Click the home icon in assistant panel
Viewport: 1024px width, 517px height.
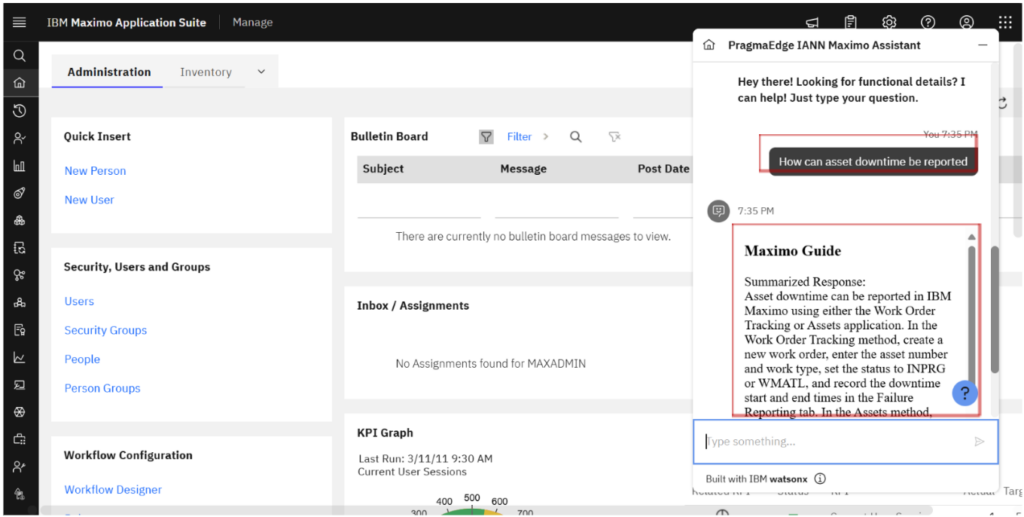[x=709, y=45]
